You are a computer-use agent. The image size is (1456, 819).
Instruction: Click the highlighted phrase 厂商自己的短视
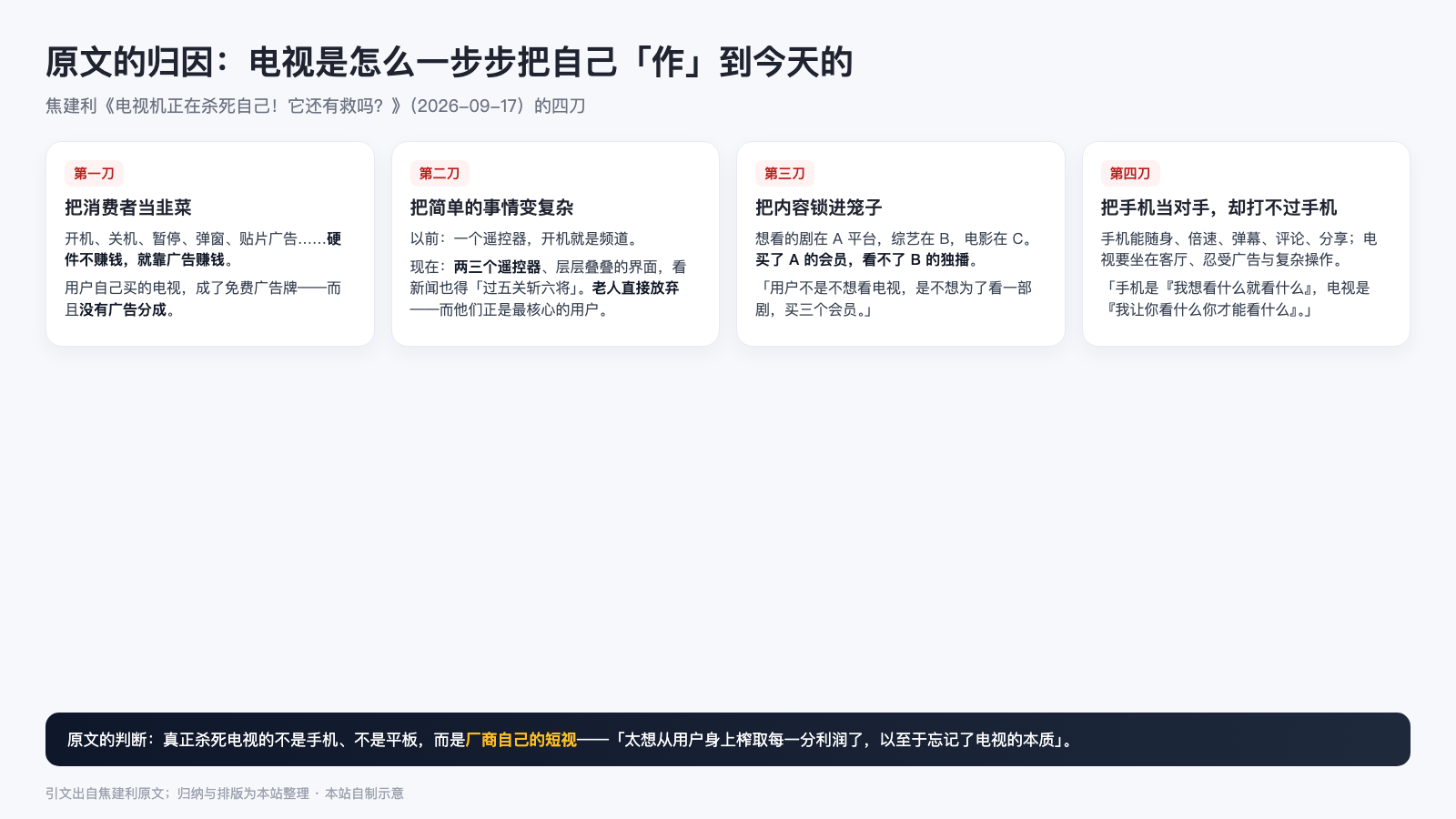(521, 740)
